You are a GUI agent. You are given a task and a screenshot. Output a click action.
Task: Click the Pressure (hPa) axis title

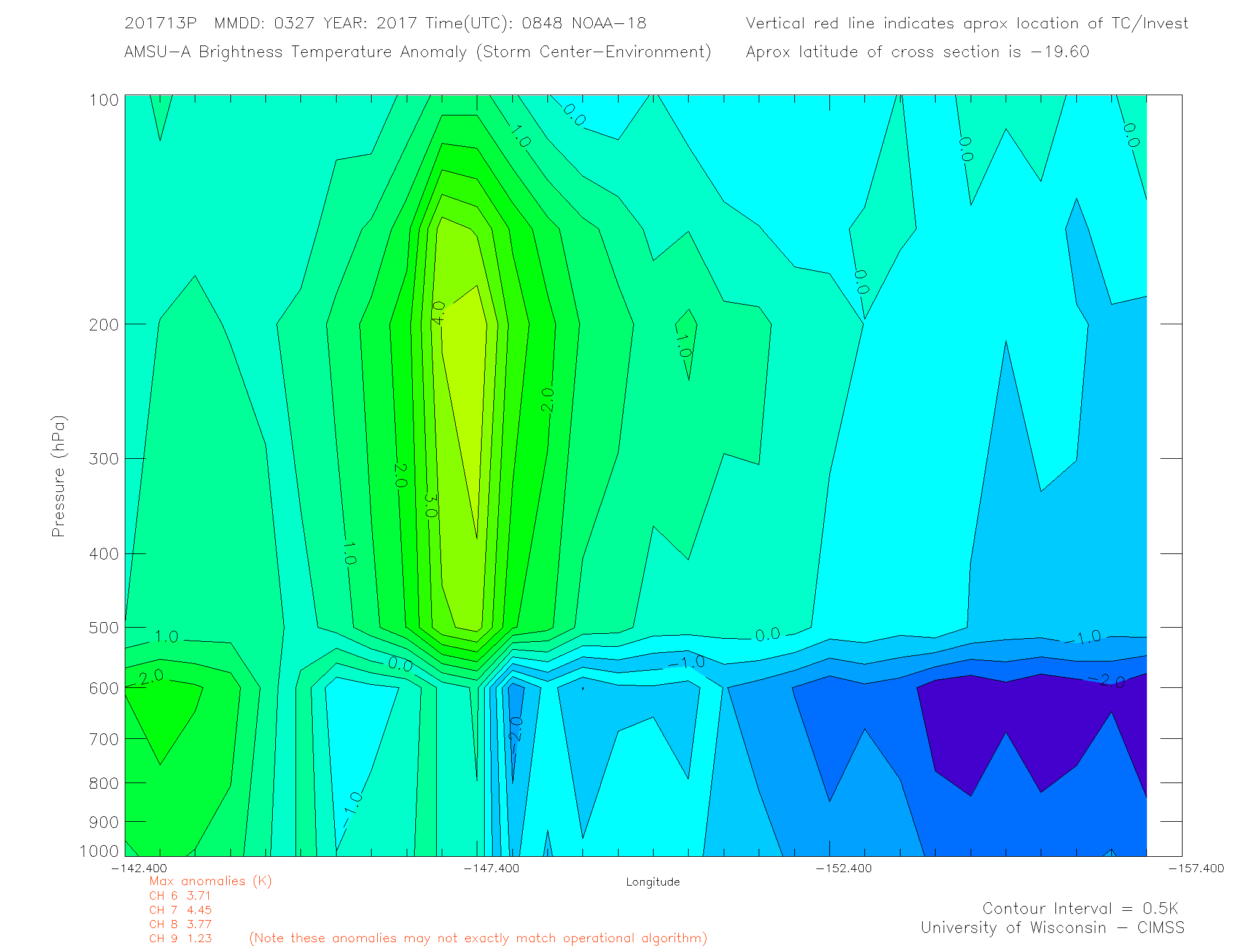click(58, 477)
